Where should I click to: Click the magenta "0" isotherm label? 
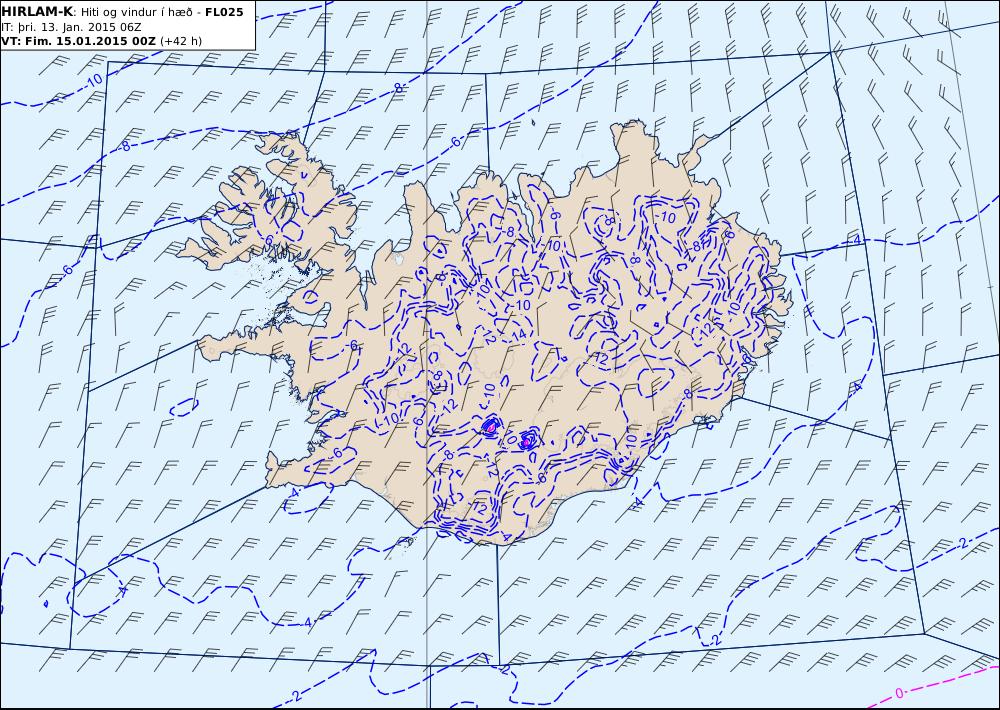[899, 693]
